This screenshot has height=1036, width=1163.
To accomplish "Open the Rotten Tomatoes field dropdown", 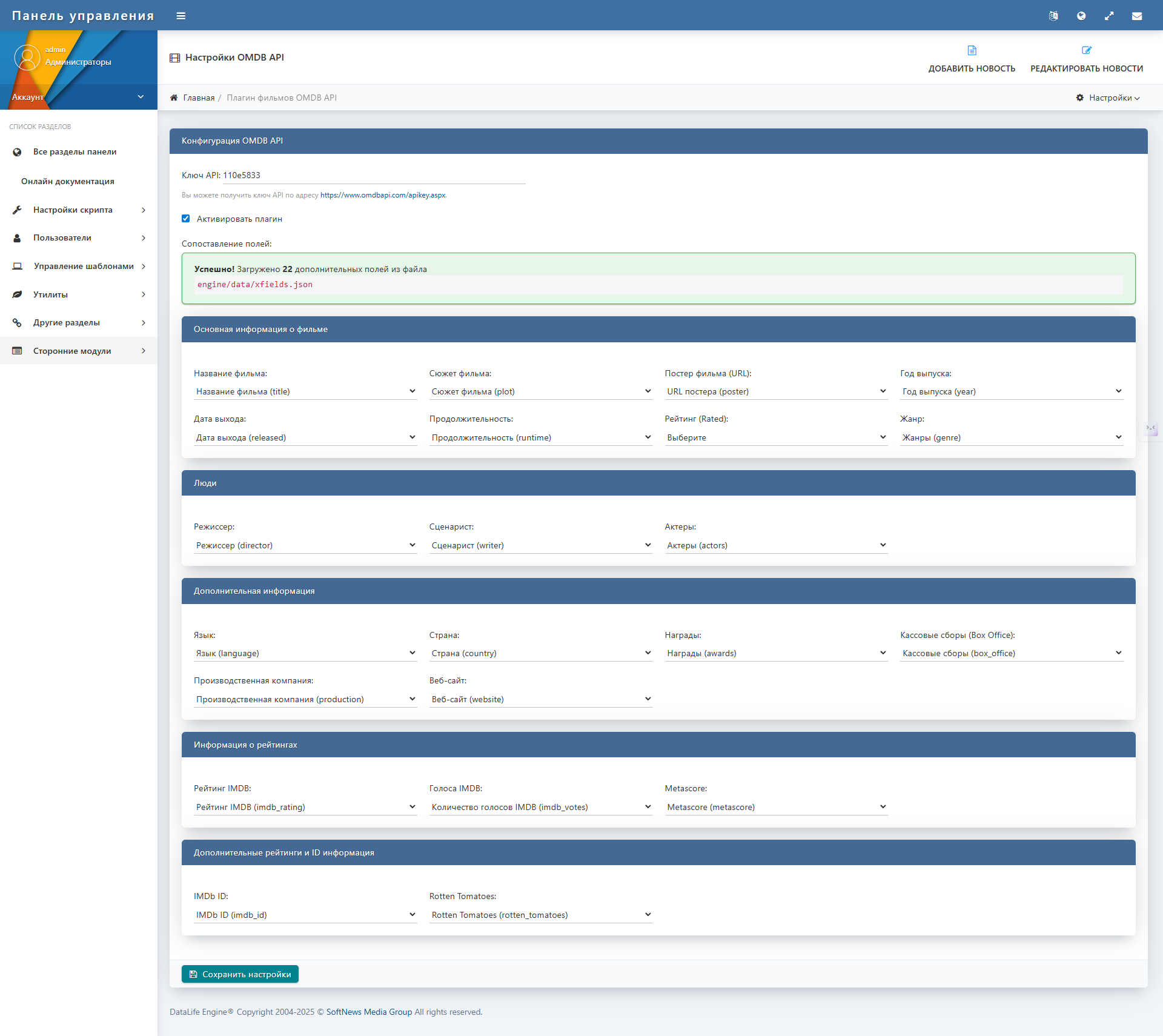I will point(540,915).
